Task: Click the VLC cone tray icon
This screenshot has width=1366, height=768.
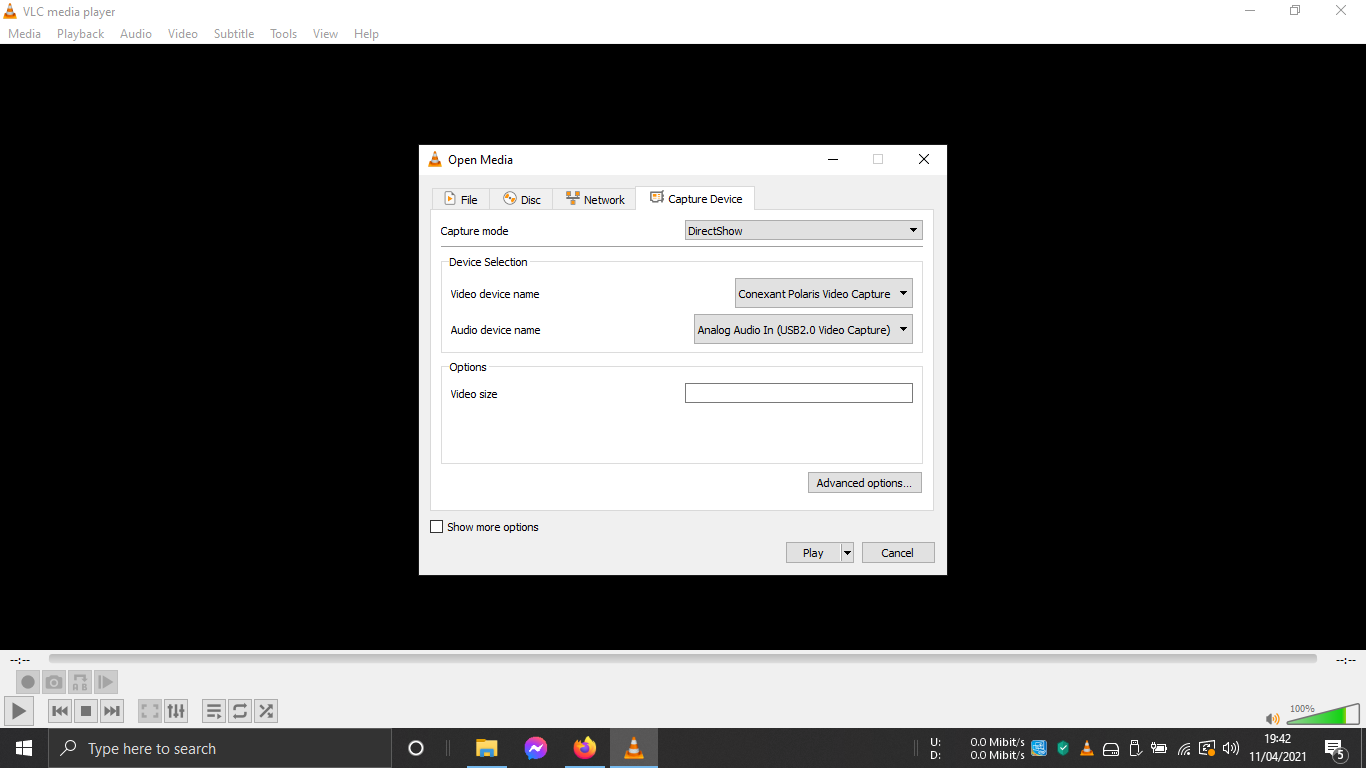Action: tap(1087, 748)
